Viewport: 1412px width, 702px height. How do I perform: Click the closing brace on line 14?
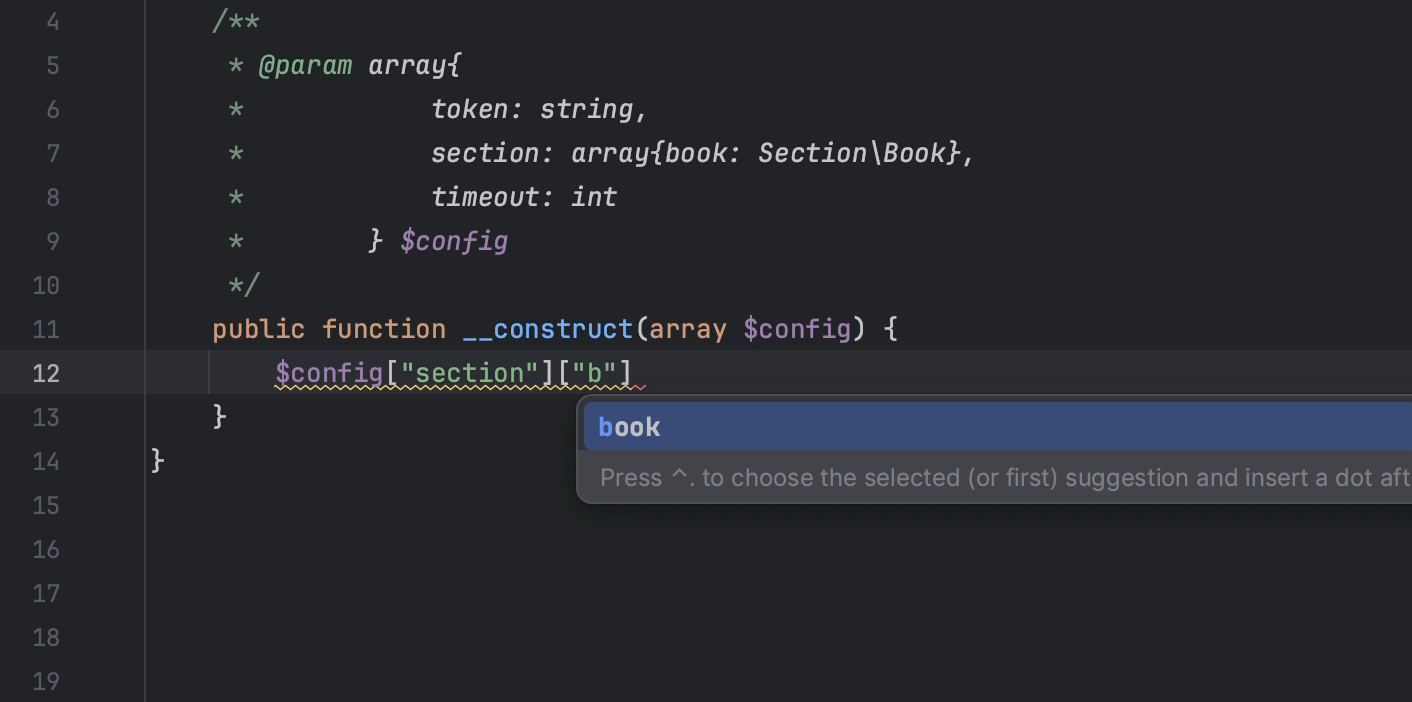click(155, 461)
